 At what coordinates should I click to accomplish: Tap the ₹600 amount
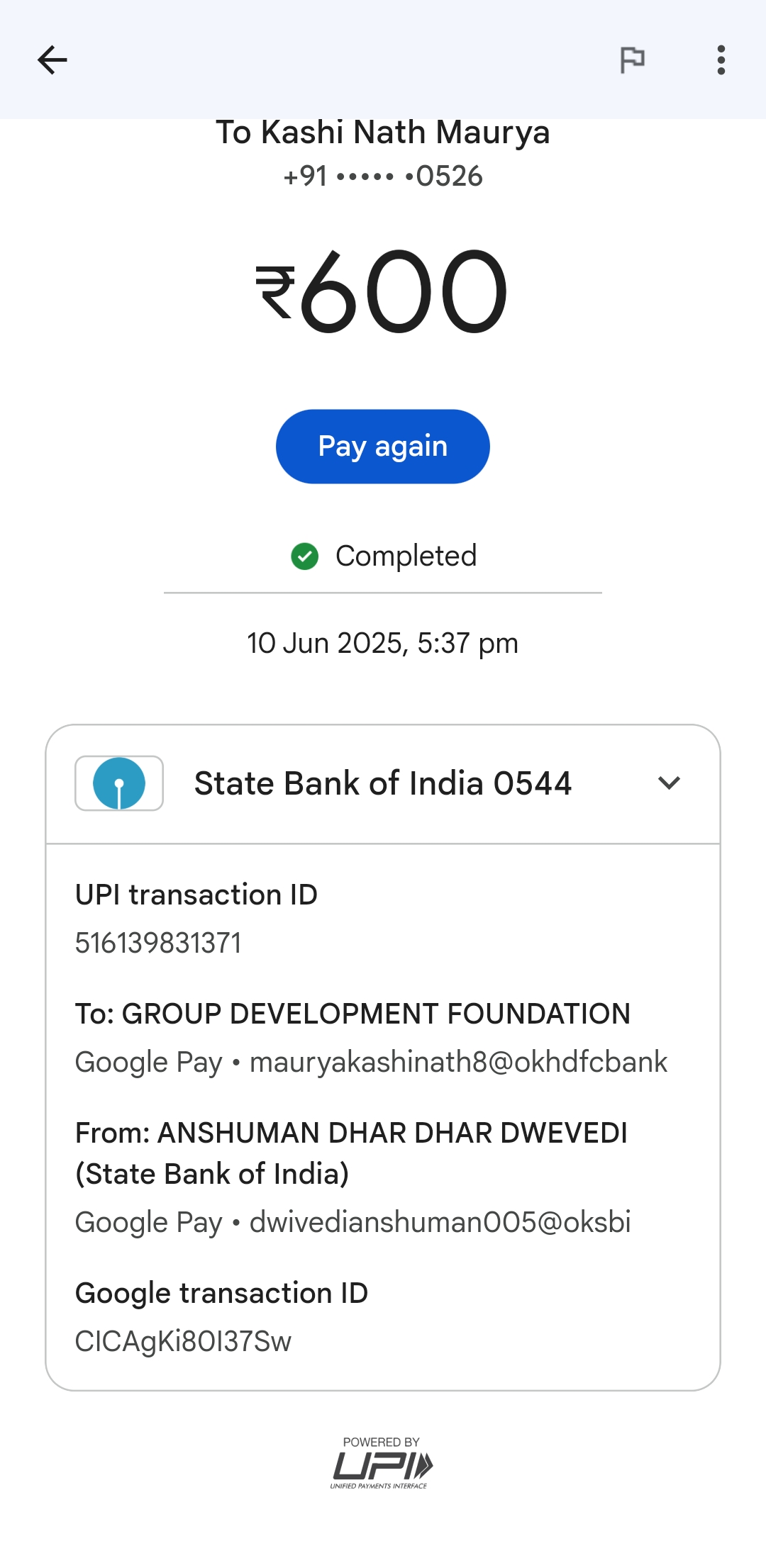point(383,291)
